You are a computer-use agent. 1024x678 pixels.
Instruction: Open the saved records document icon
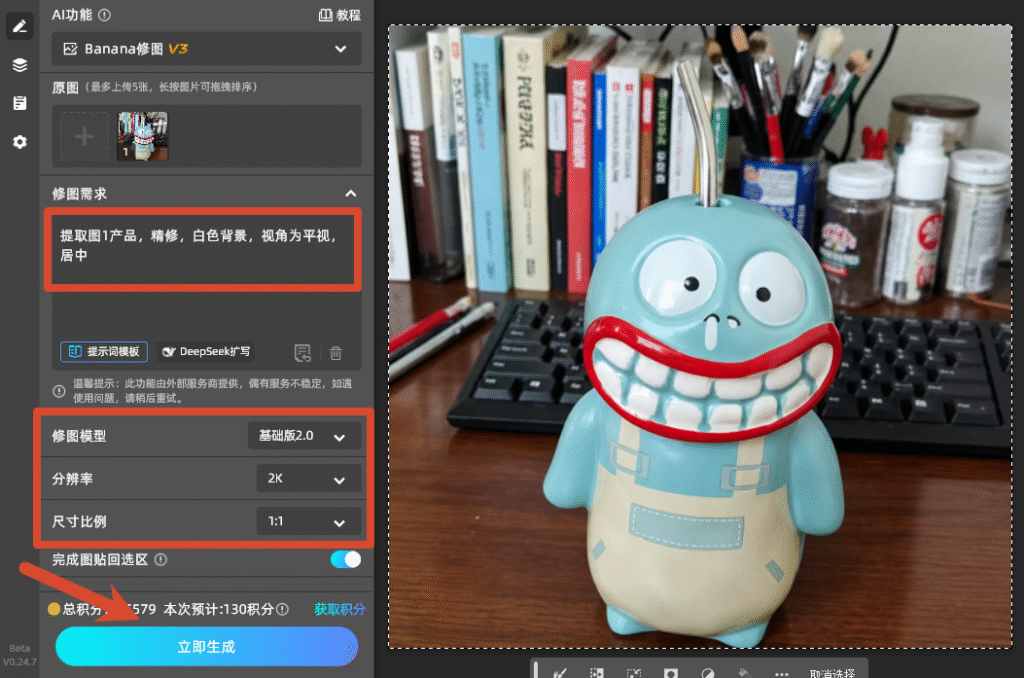point(20,103)
